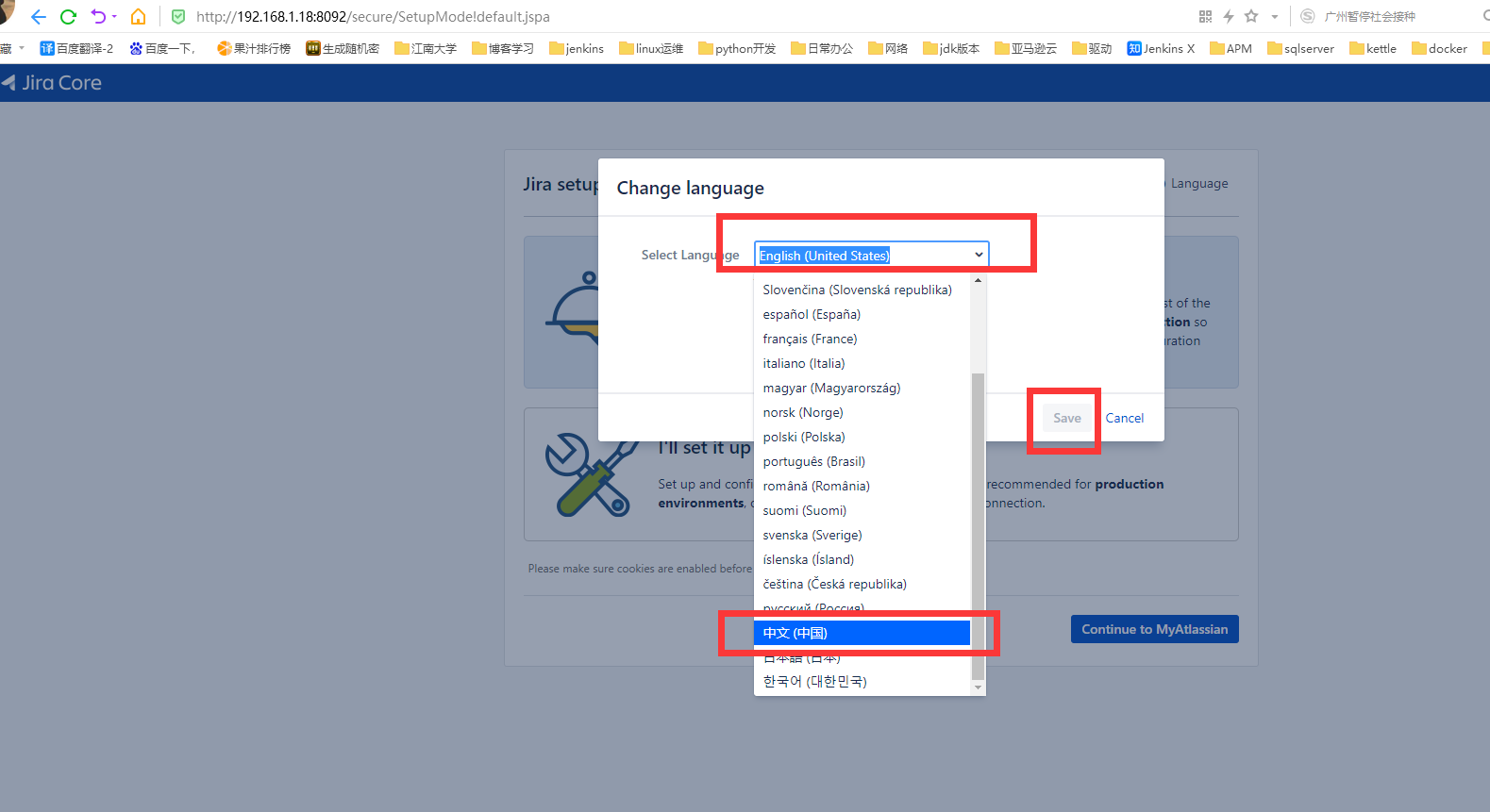The width and height of the screenshot is (1490, 812).
Task: Click the language list scrollbar thumb
Action: (978, 526)
